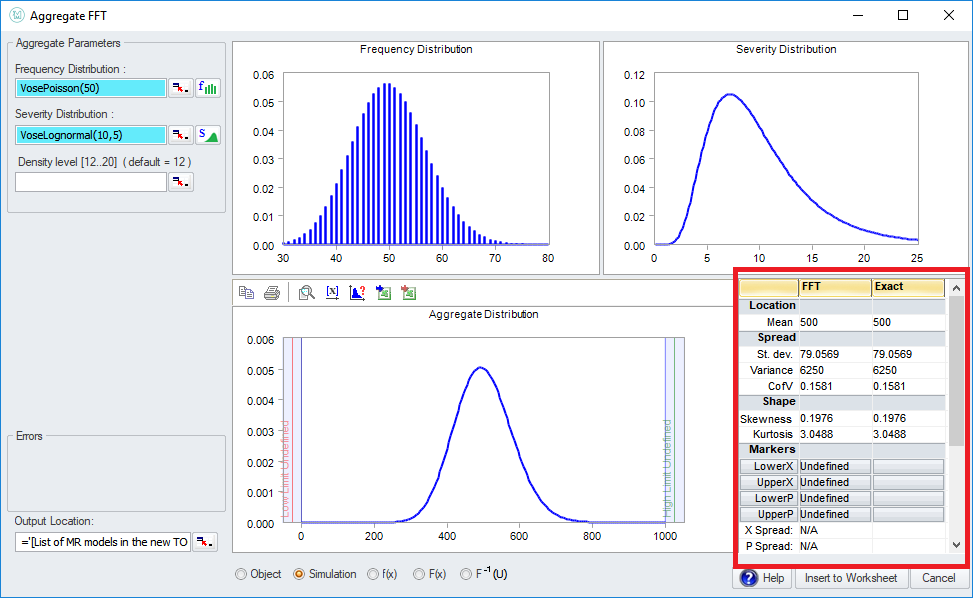973x598 pixels.
Task: Click Insert to Worksheet
Action: pos(851,578)
